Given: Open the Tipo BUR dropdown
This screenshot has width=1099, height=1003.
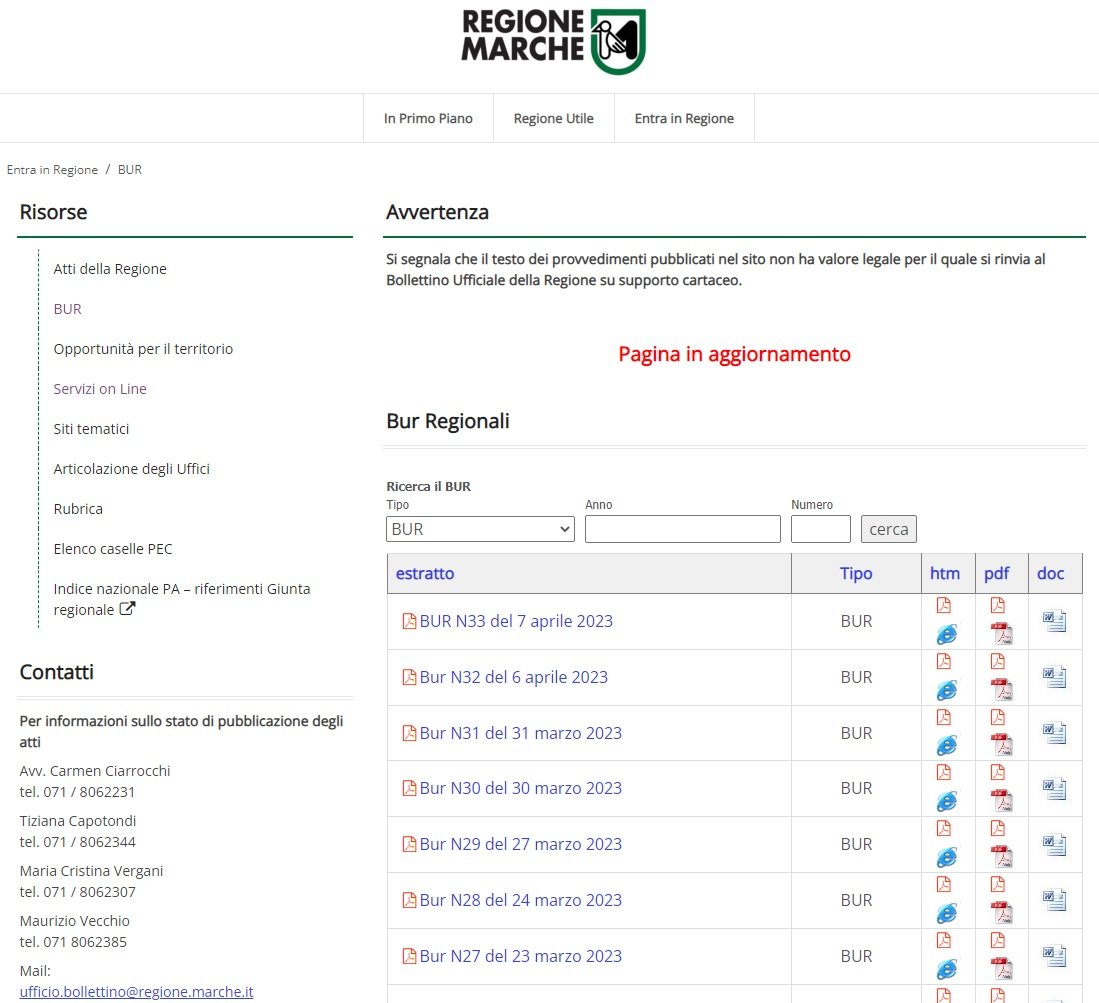Looking at the screenshot, I should 480,529.
